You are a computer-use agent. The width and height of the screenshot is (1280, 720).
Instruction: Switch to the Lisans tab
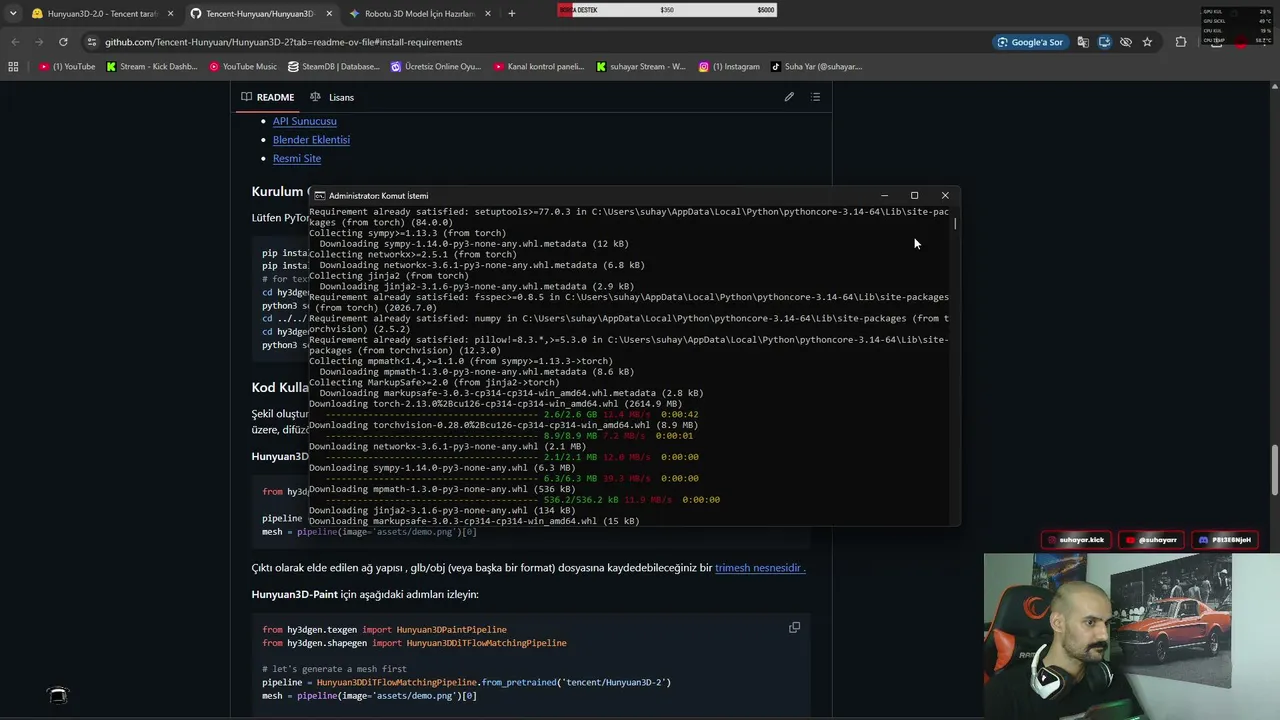[332, 97]
